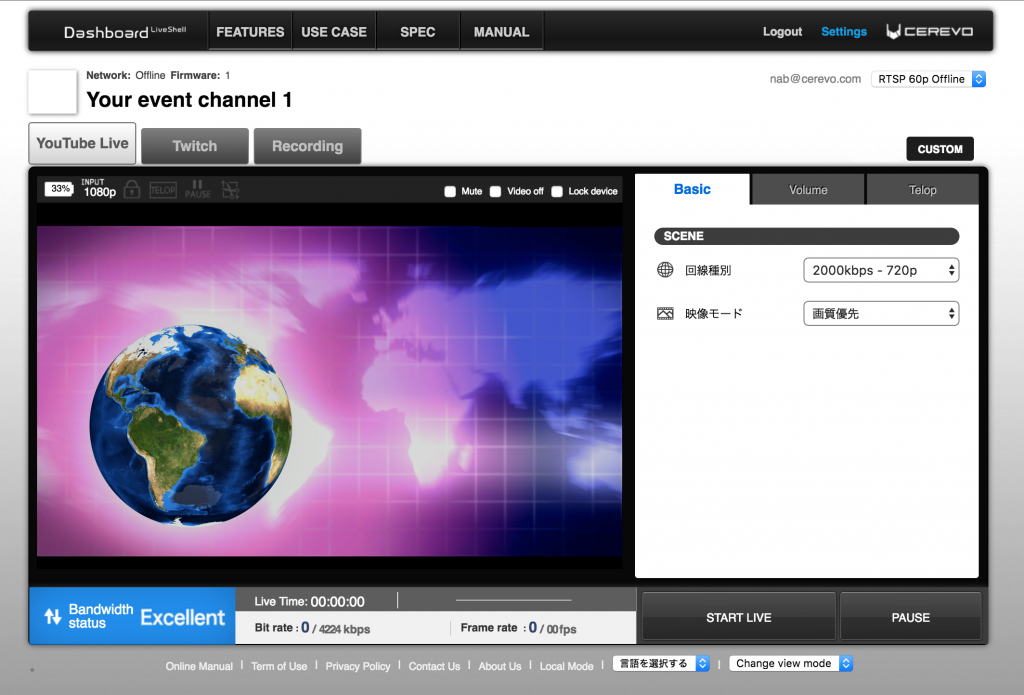1024x695 pixels.
Task: Expand the 画質優先 video mode dropdown
Action: pyautogui.click(x=881, y=314)
